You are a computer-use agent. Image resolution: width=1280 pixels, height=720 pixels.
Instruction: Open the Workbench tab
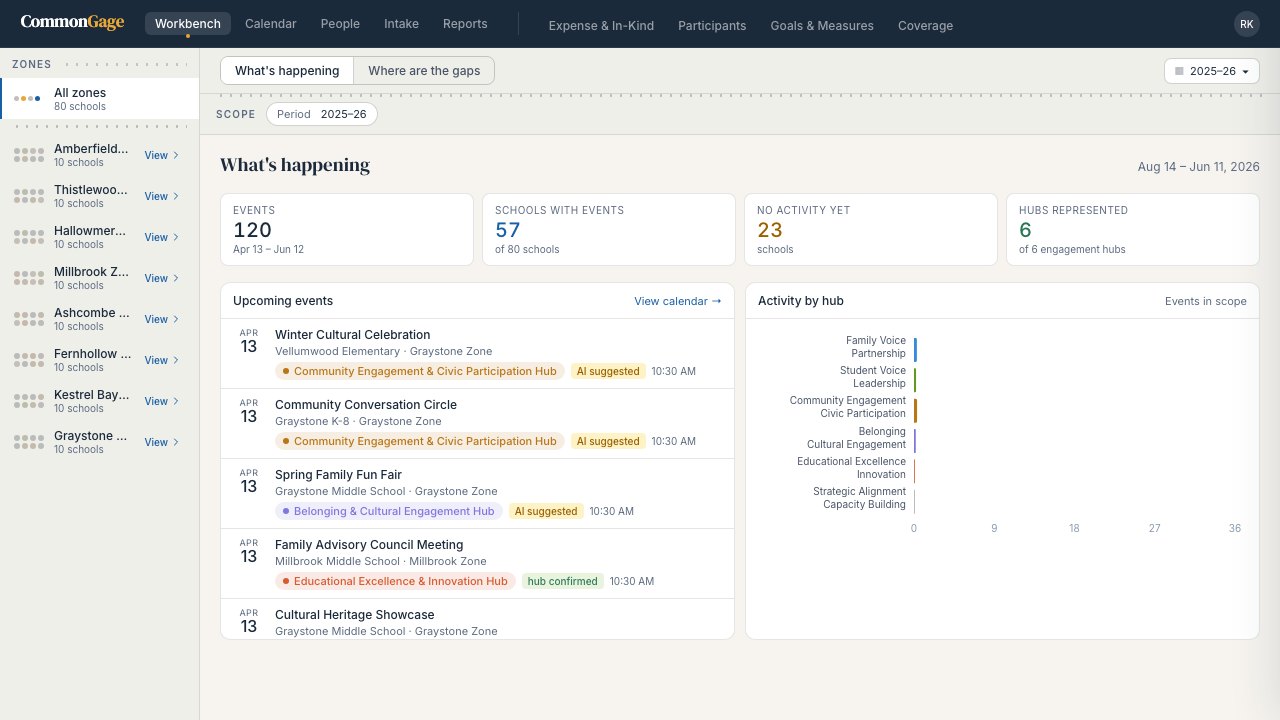188,24
